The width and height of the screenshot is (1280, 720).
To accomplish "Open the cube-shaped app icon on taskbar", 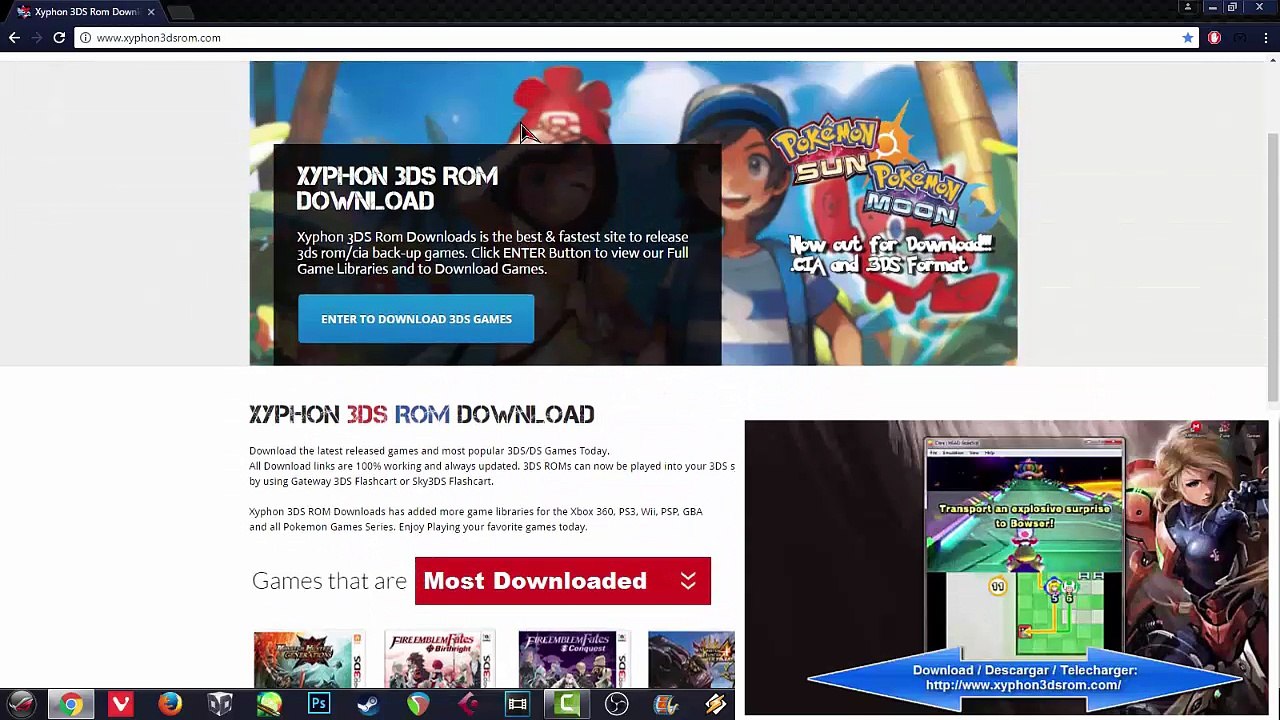I will pos(220,705).
